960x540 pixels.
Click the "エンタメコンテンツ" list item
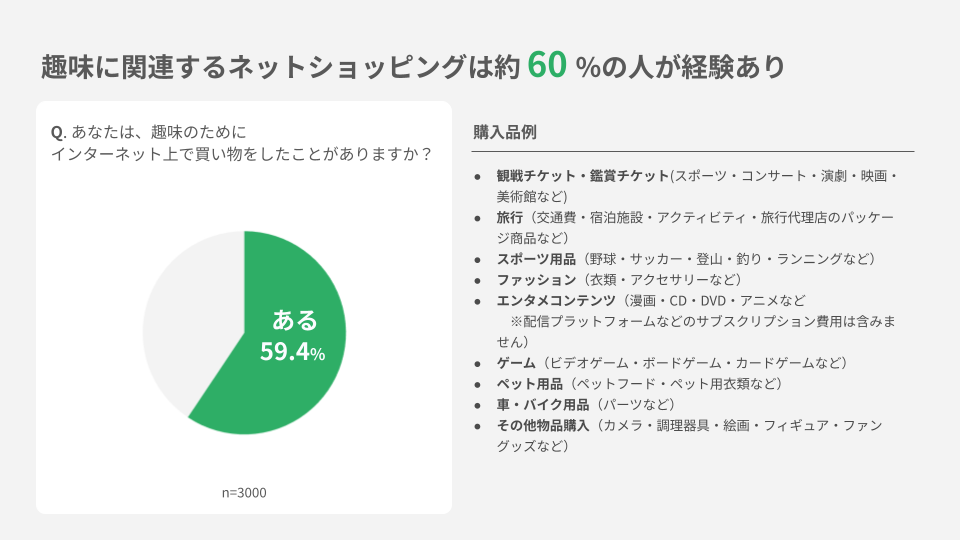[556, 300]
